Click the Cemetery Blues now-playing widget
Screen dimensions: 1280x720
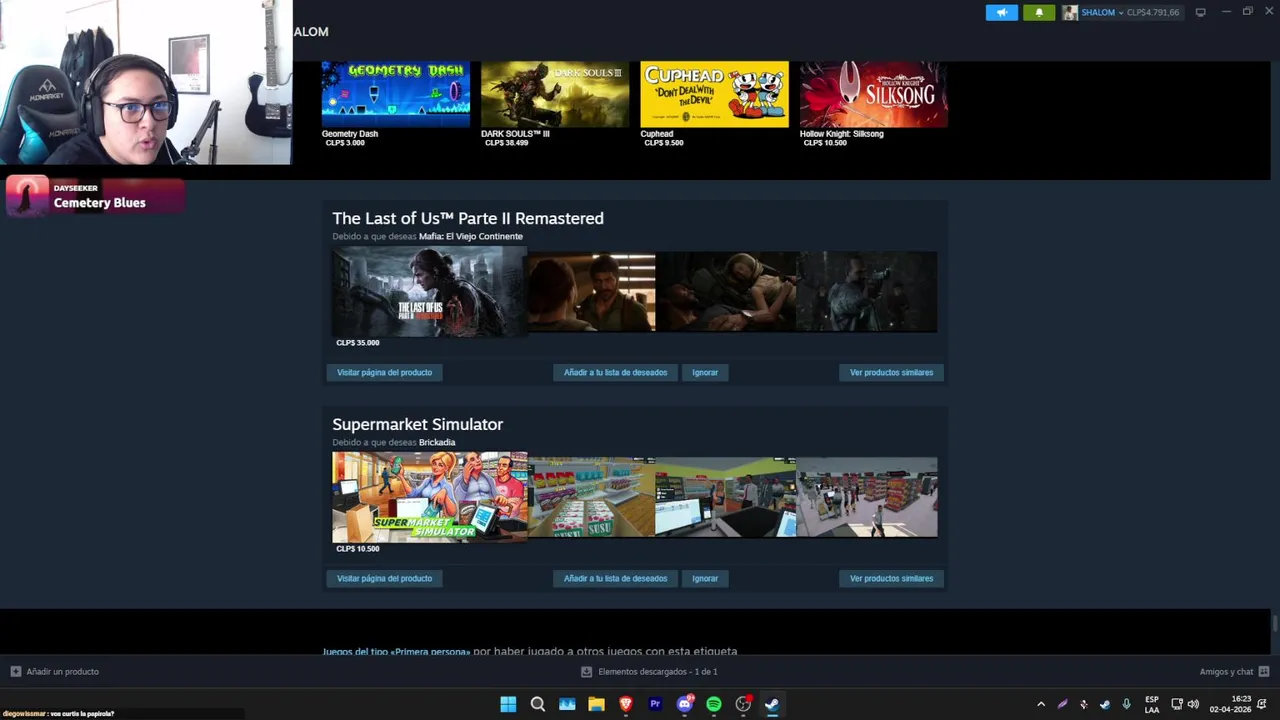point(95,196)
